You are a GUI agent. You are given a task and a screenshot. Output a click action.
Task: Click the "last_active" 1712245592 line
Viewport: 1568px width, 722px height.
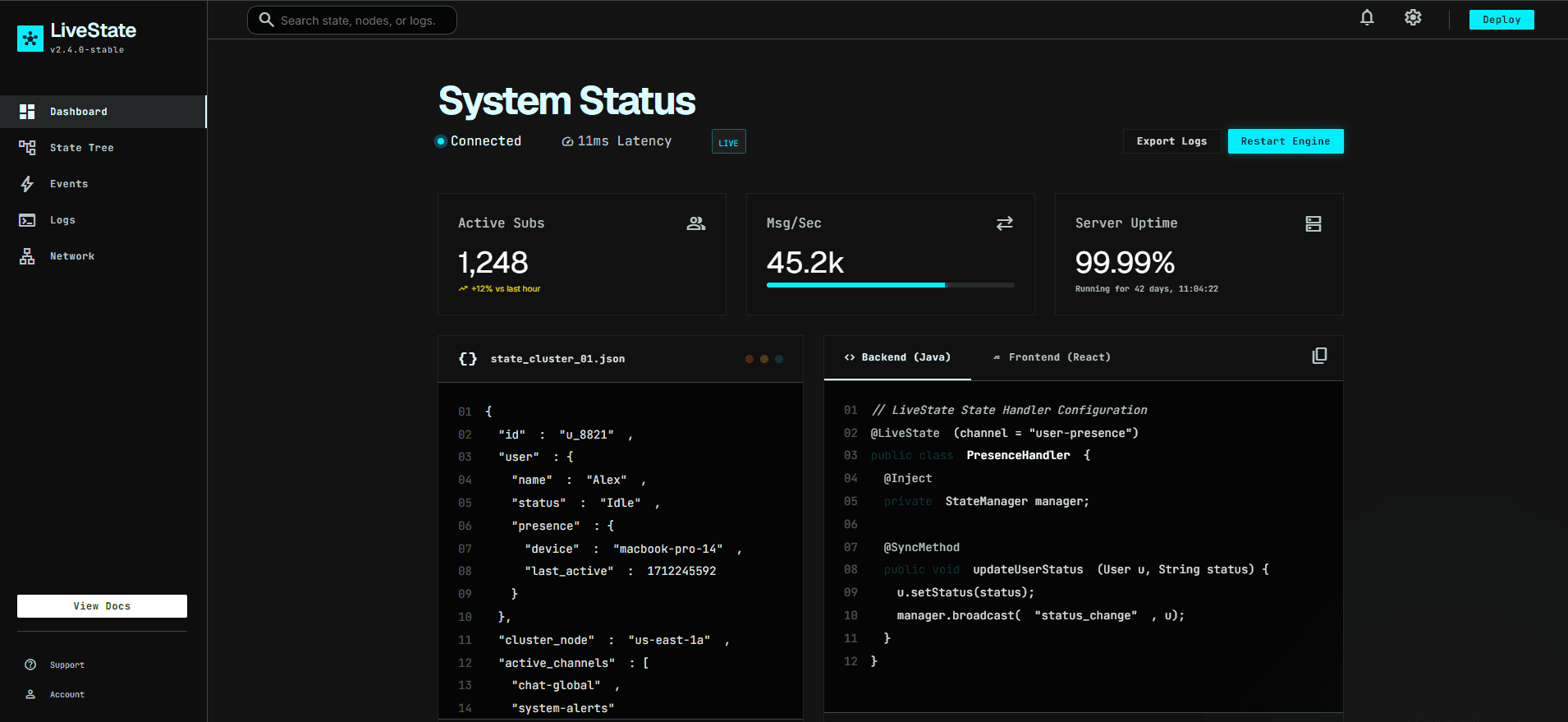(x=620, y=571)
